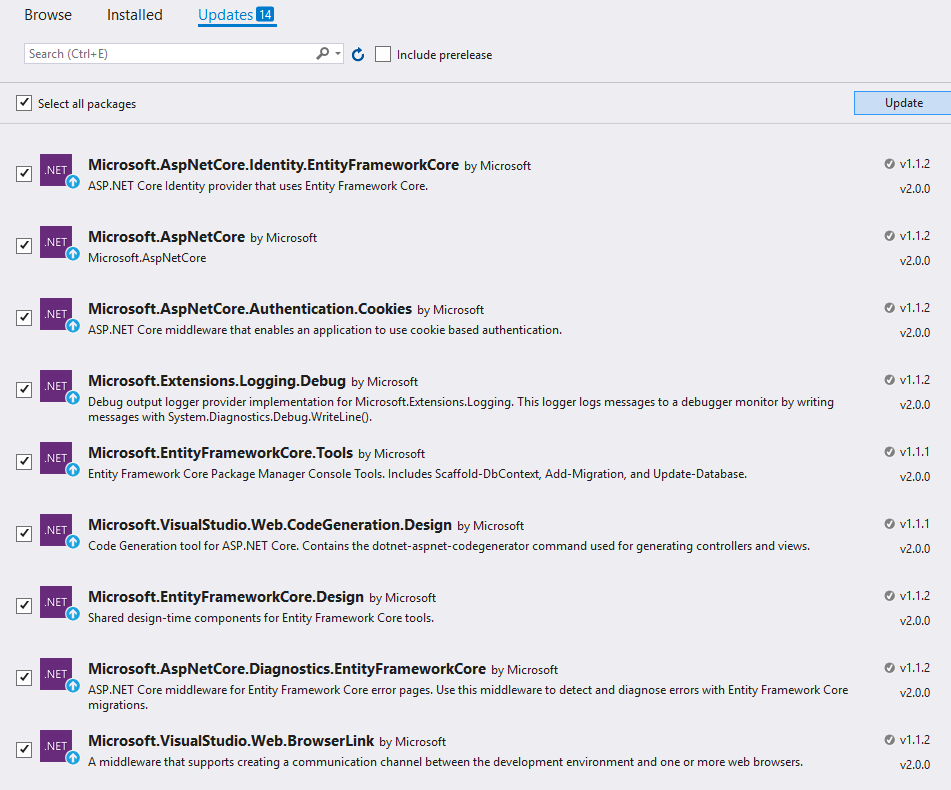
Task: Focus the Search (Ctrl+E) input field
Action: tap(170, 54)
